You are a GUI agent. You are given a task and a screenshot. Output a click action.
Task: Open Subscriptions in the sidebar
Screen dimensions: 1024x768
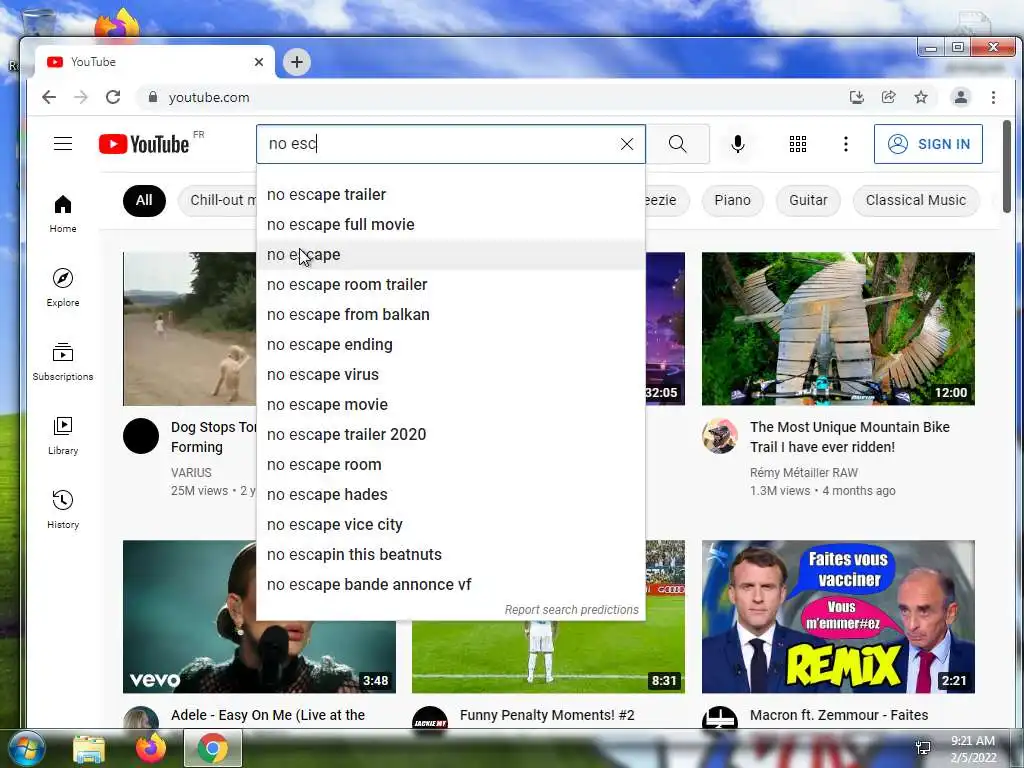63,362
